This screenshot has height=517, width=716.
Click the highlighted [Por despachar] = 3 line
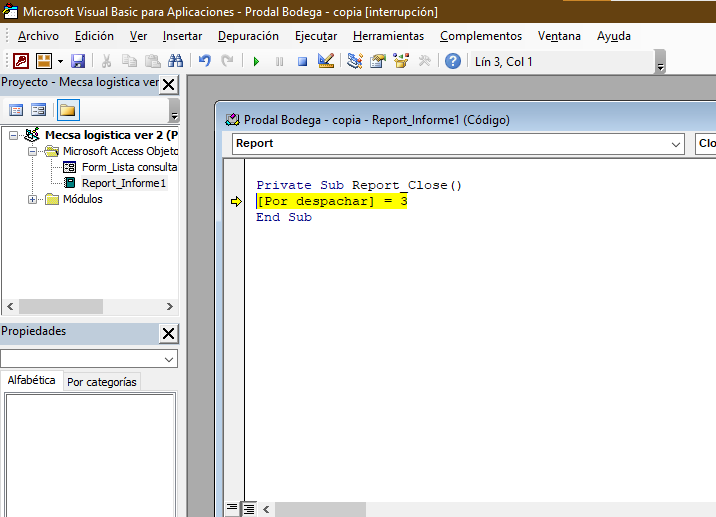click(x=332, y=201)
